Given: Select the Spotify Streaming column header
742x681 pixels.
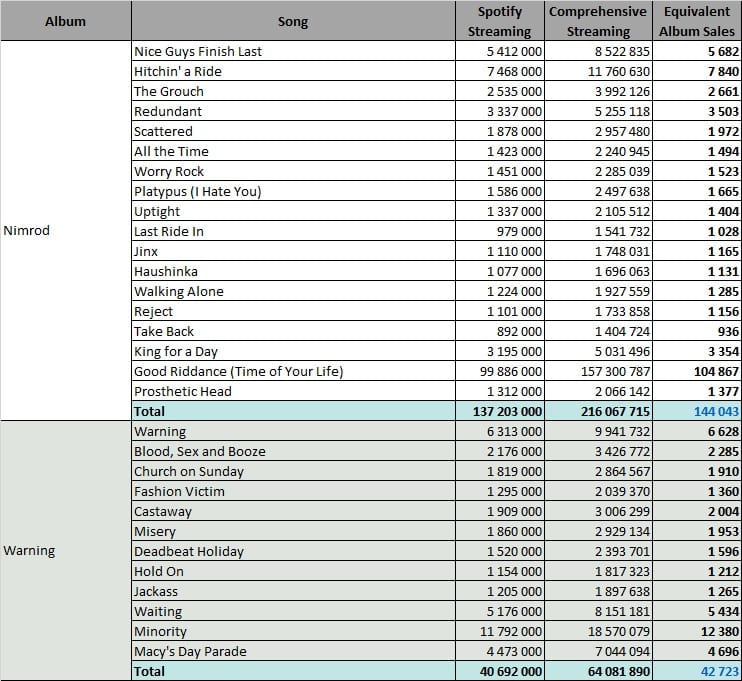Looking at the screenshot, I should point(500,21).
